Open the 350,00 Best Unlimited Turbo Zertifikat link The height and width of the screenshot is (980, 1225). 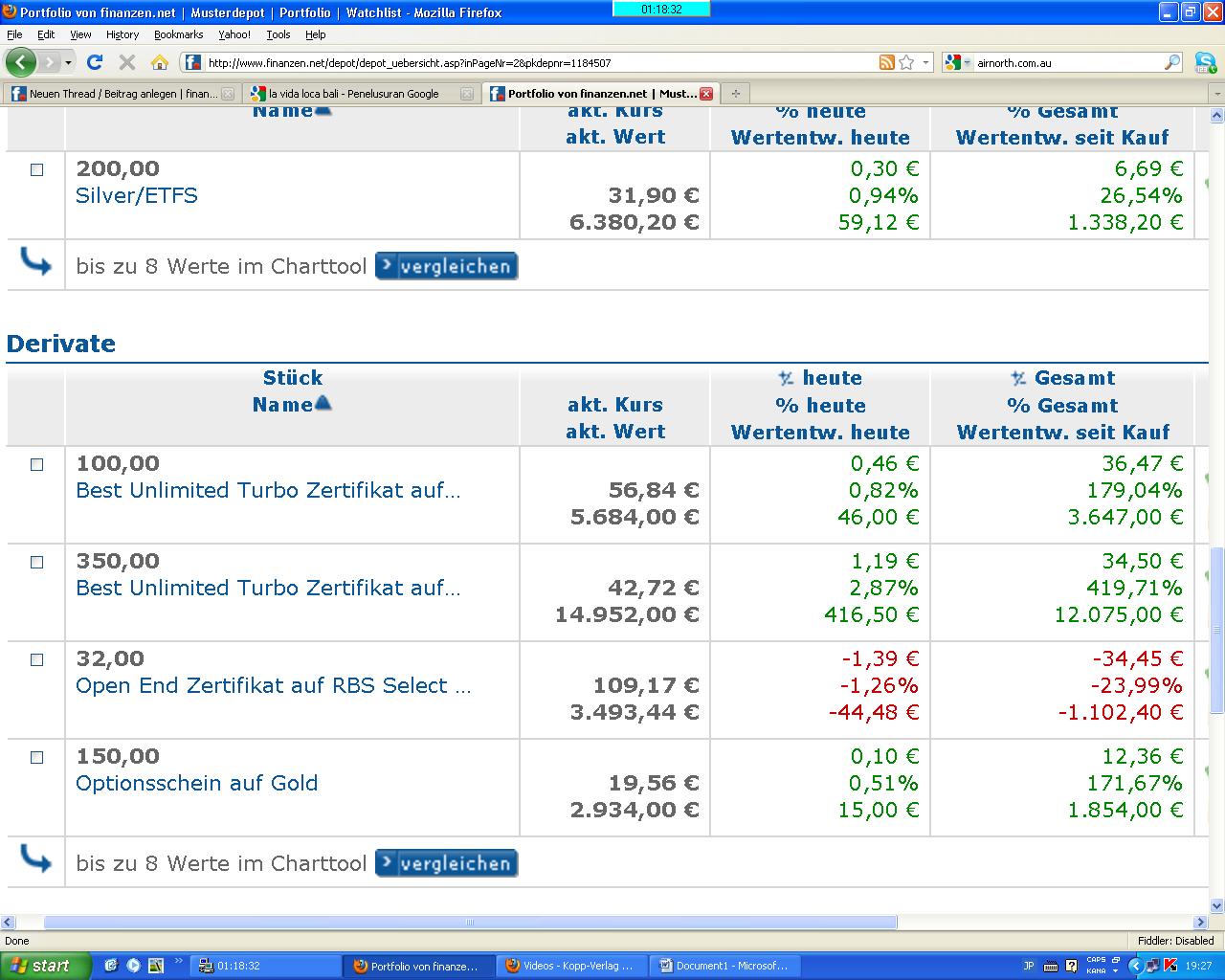268,589
